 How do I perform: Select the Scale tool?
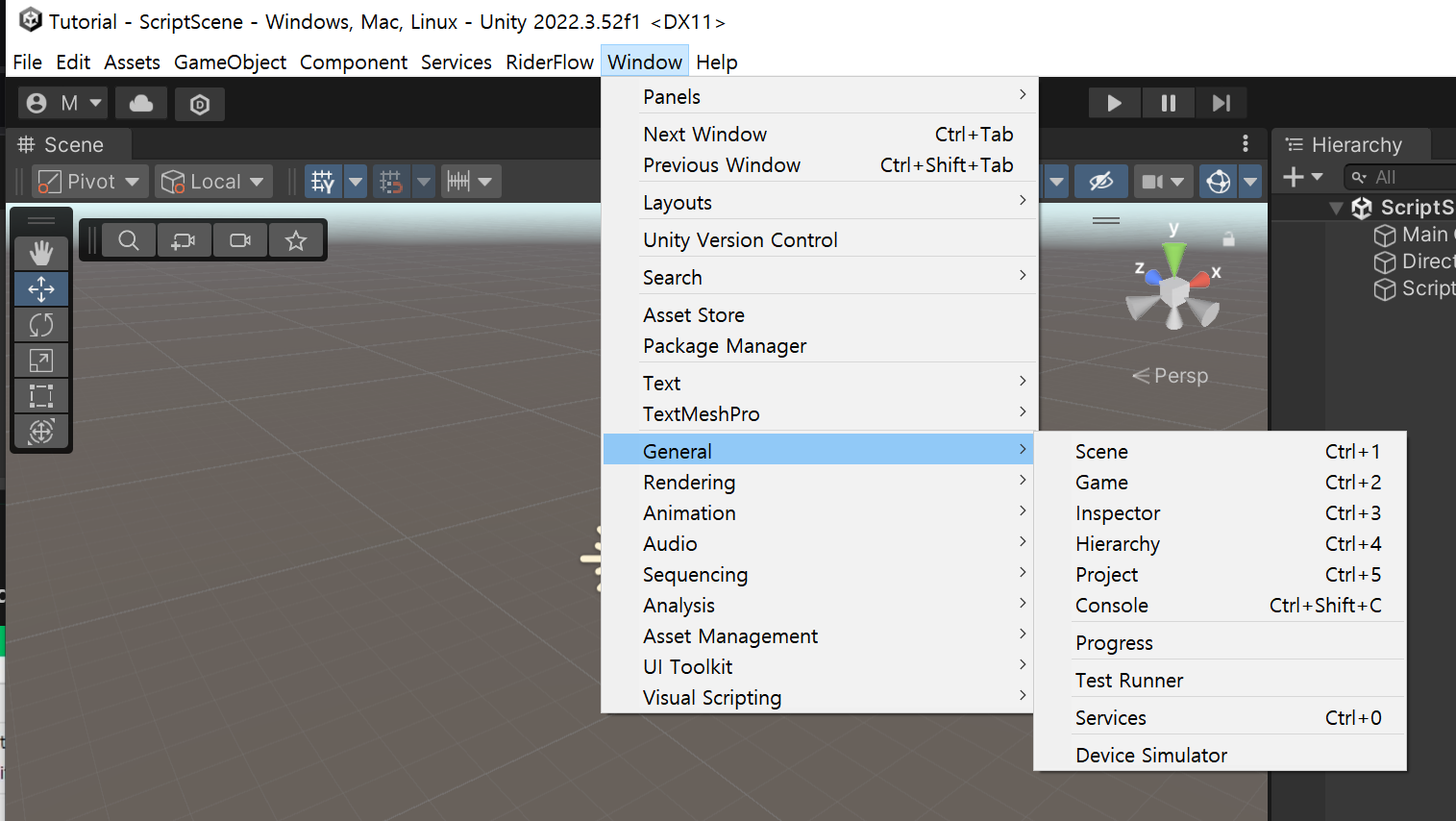[41, 361]
